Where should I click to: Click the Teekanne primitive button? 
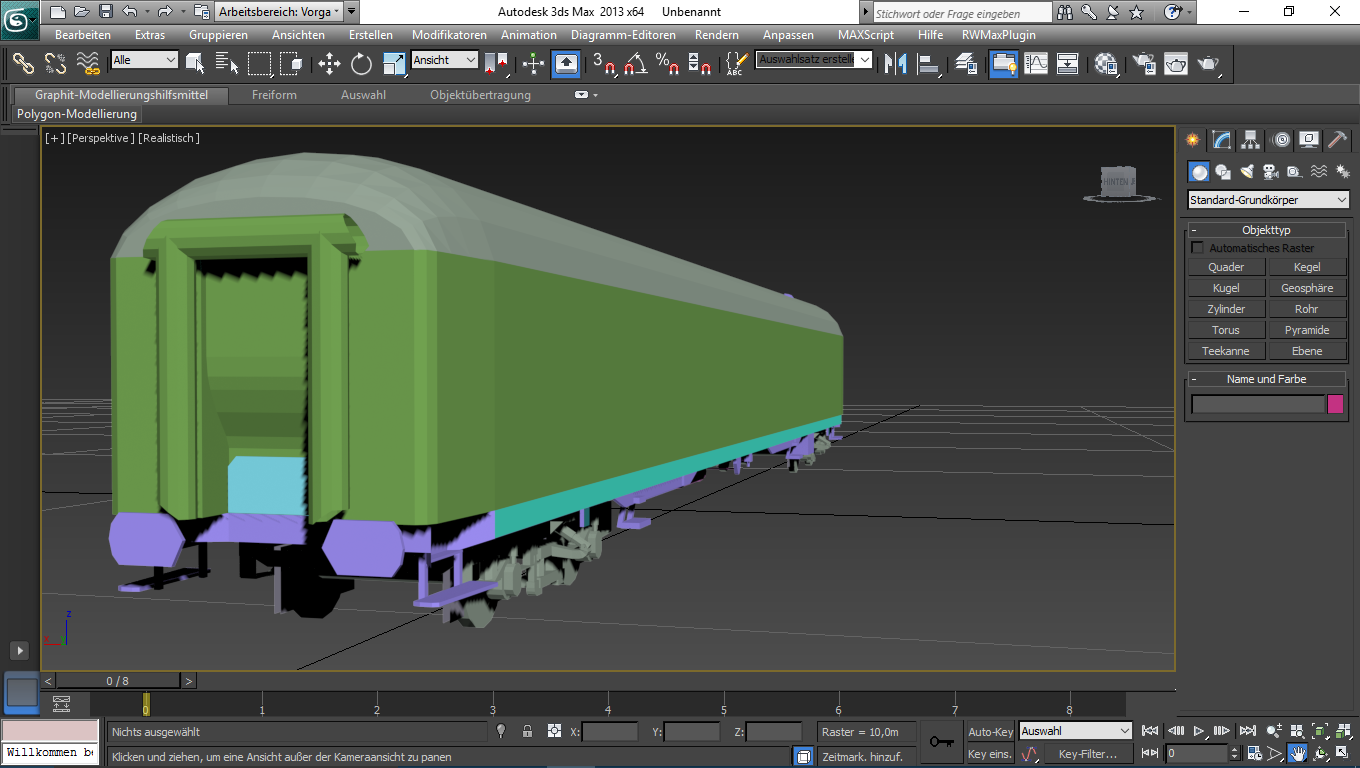coord(1226,351)
